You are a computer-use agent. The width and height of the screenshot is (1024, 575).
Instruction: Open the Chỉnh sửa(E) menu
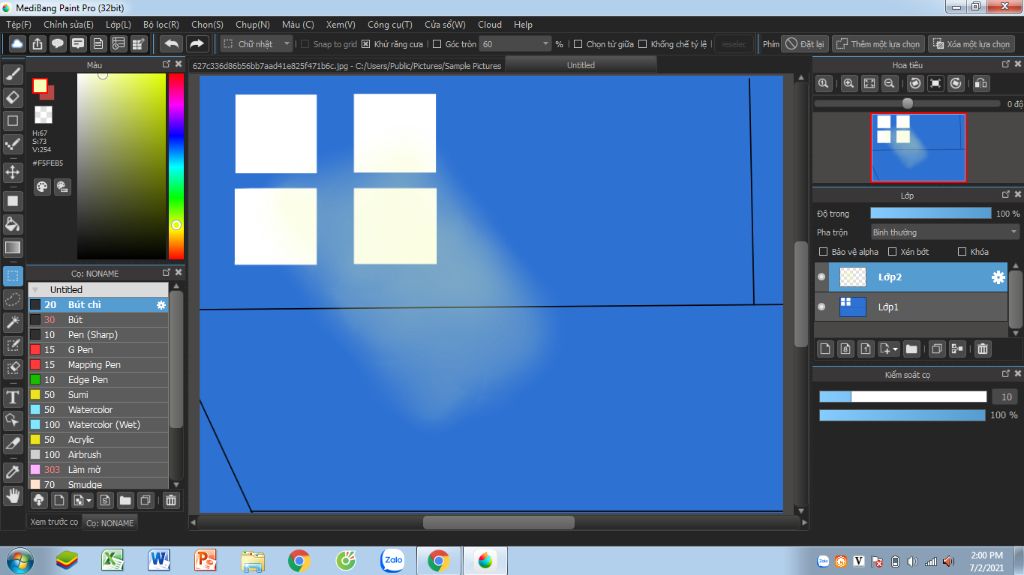[68, 24]
